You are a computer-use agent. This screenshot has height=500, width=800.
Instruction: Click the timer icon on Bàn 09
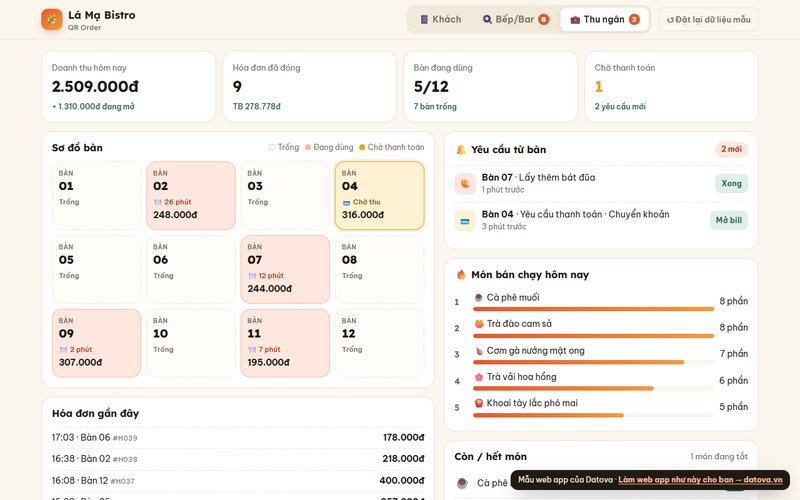pos(63,350)
